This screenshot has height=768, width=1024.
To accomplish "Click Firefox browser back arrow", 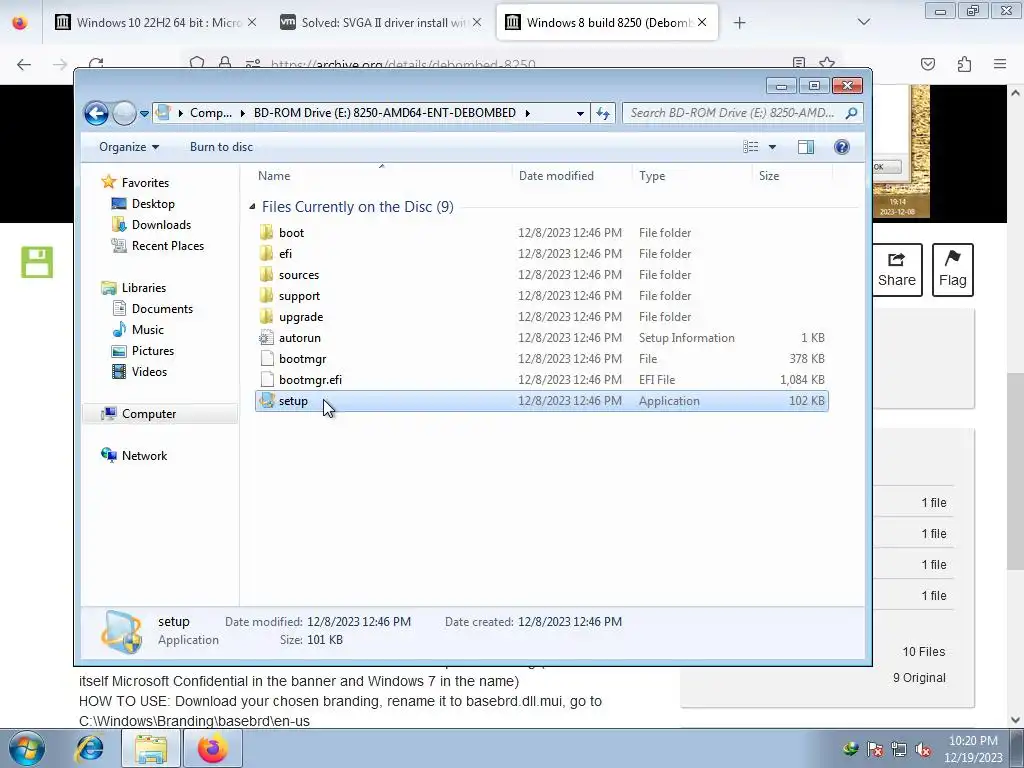I will [24, 64].
